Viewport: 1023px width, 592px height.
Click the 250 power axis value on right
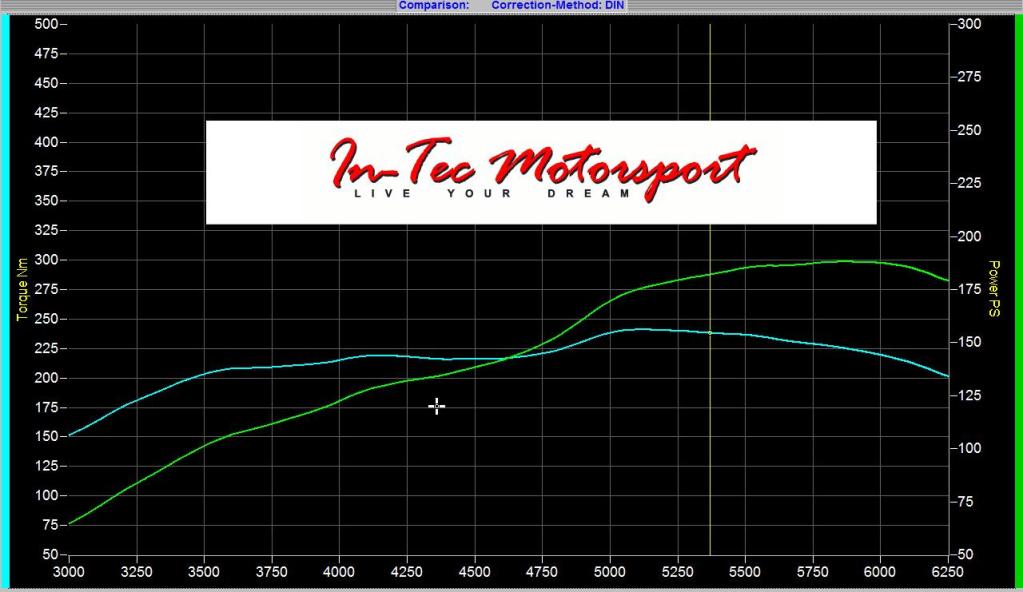tap(970, 130)
